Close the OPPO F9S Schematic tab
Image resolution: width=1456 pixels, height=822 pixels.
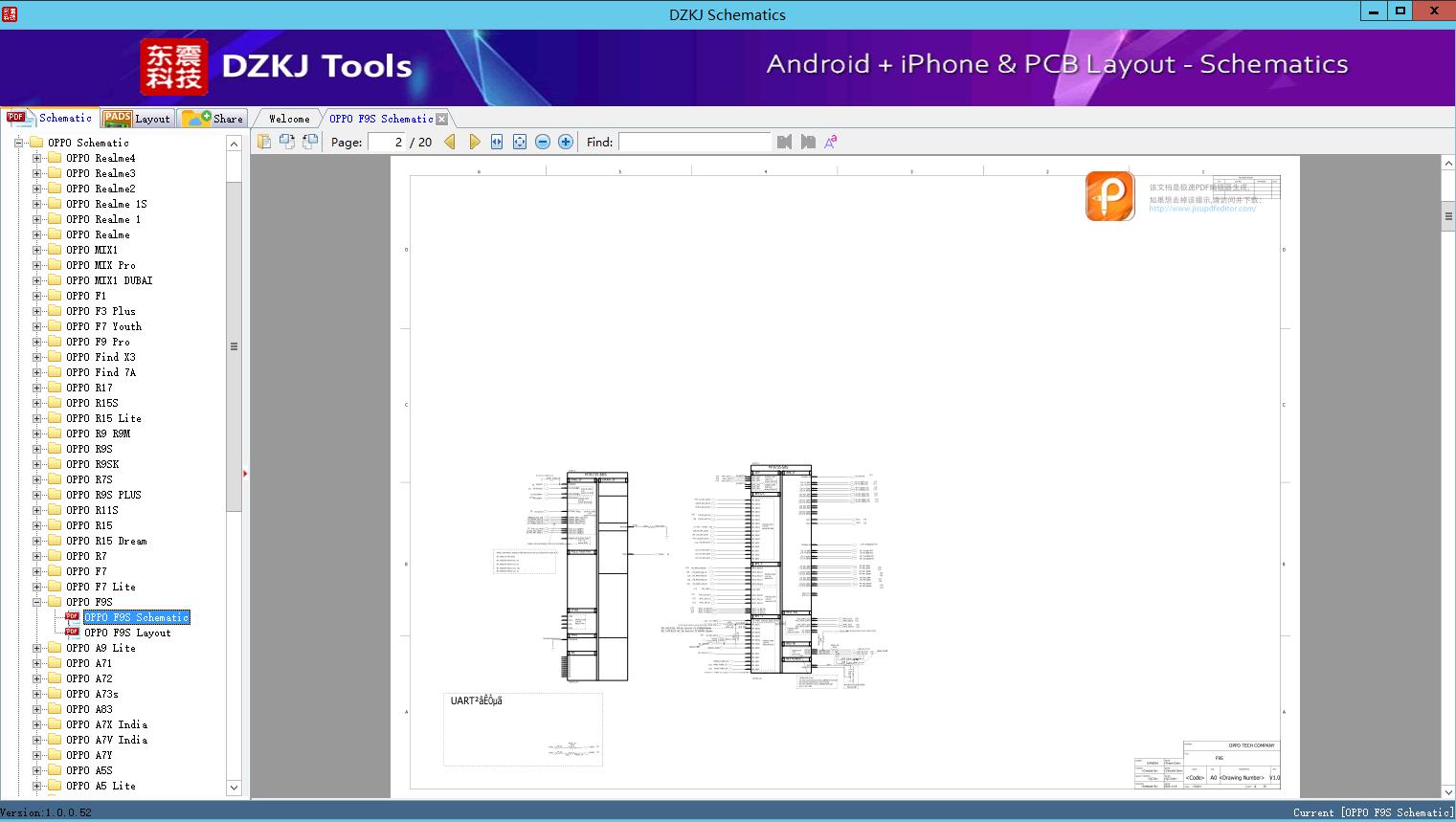point(441,119)
